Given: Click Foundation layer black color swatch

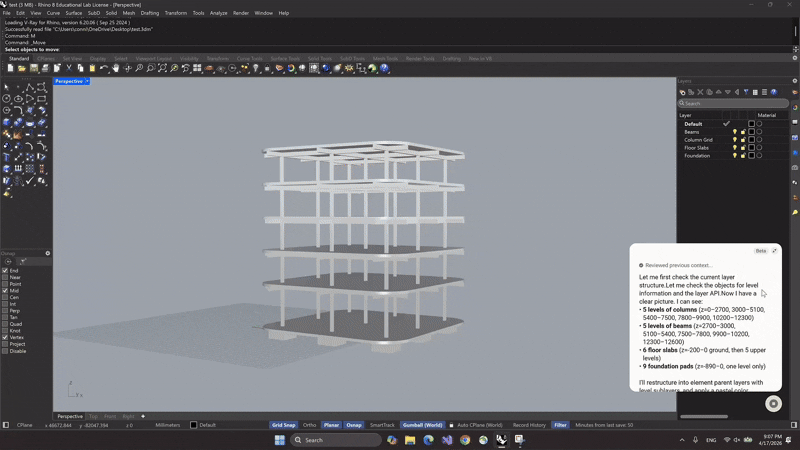Looking at the screenshot, I should click(x=751, y=156).
